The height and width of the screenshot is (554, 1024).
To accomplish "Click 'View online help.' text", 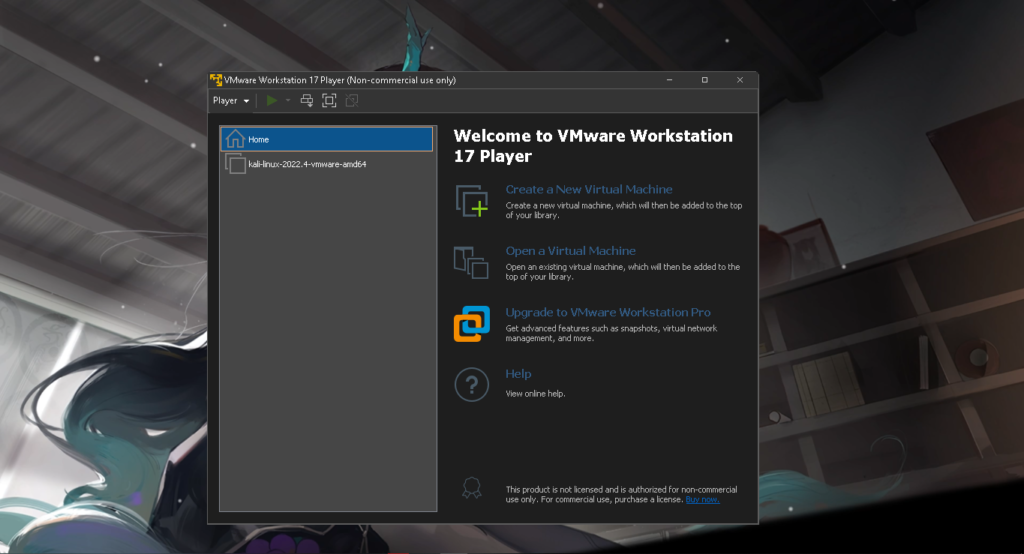I will [x=536, y=394].
